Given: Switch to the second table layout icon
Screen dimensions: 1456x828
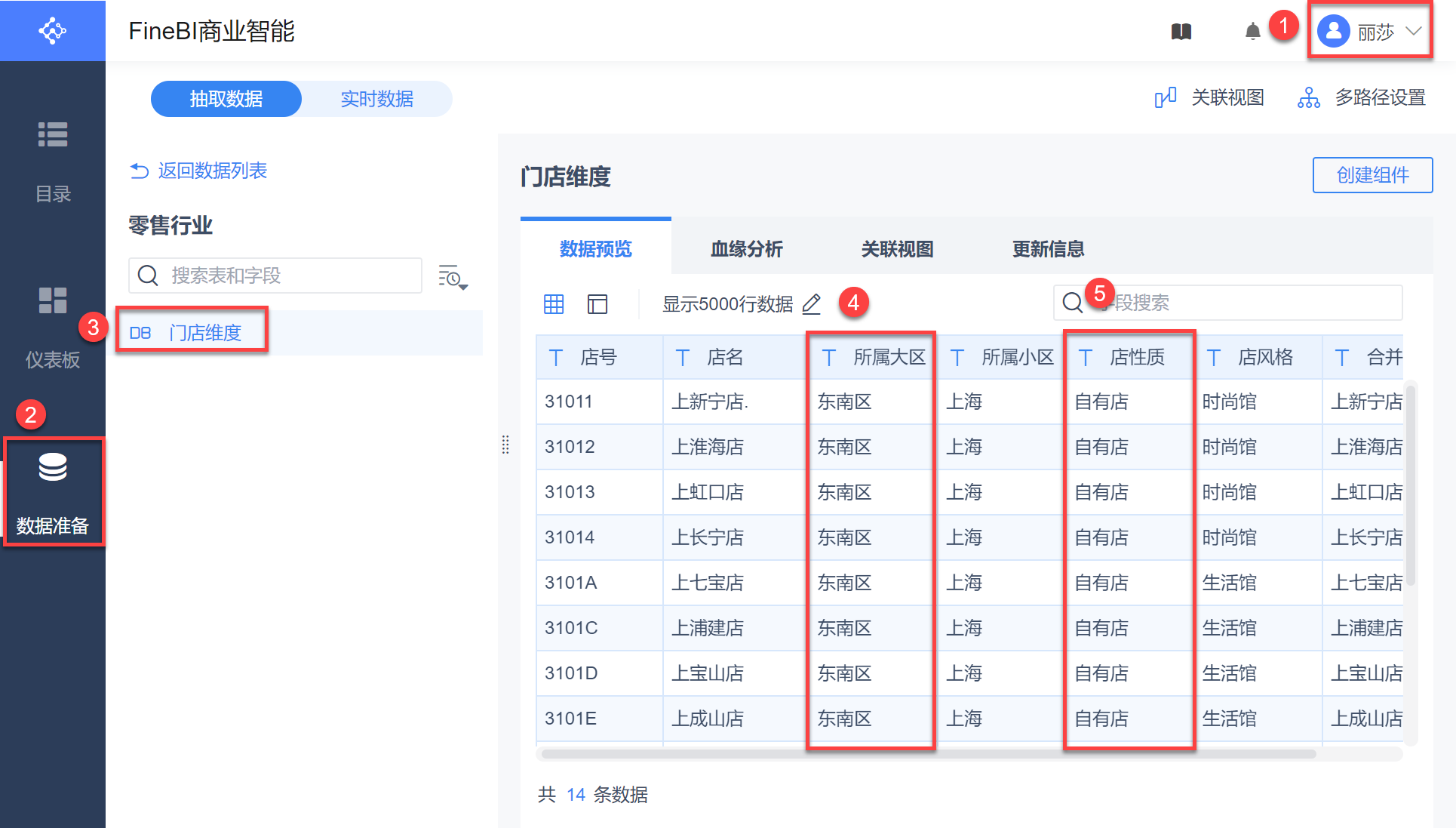Looking at the screenshot, I should [597, 303].
